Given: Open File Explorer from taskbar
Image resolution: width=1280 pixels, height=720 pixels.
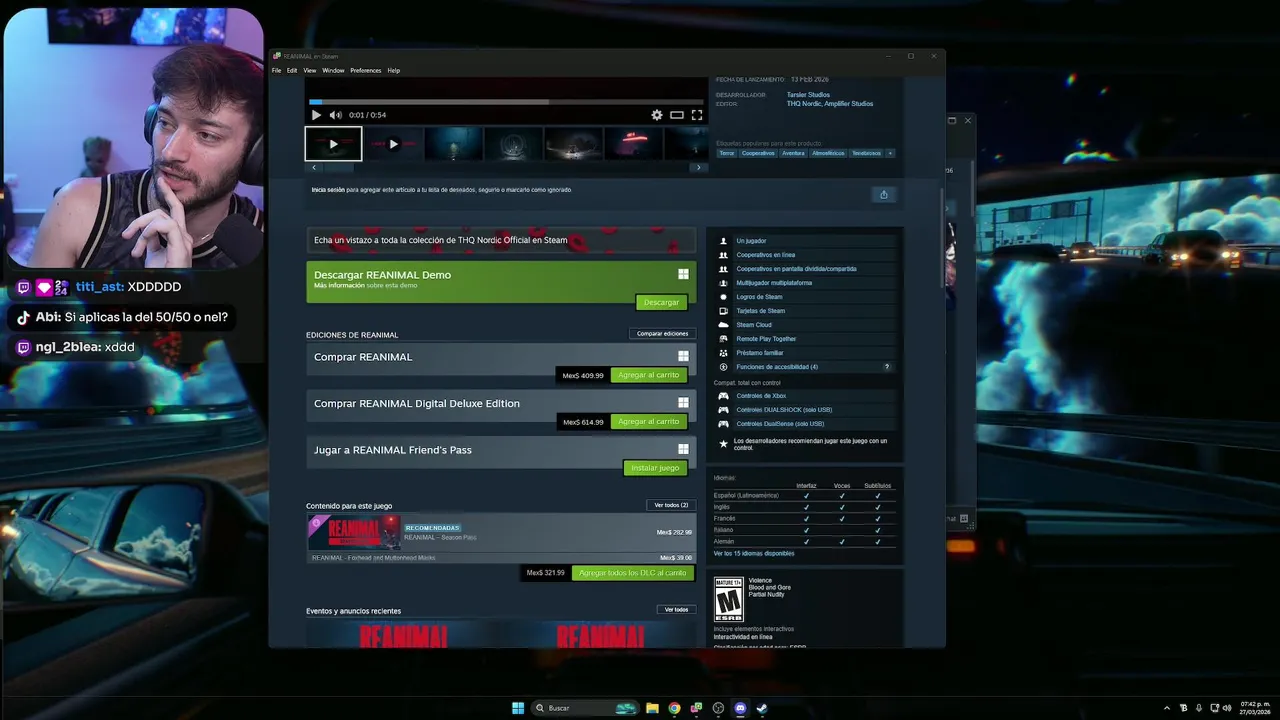Looking at the screenshot, I should (x=652, y=708).
